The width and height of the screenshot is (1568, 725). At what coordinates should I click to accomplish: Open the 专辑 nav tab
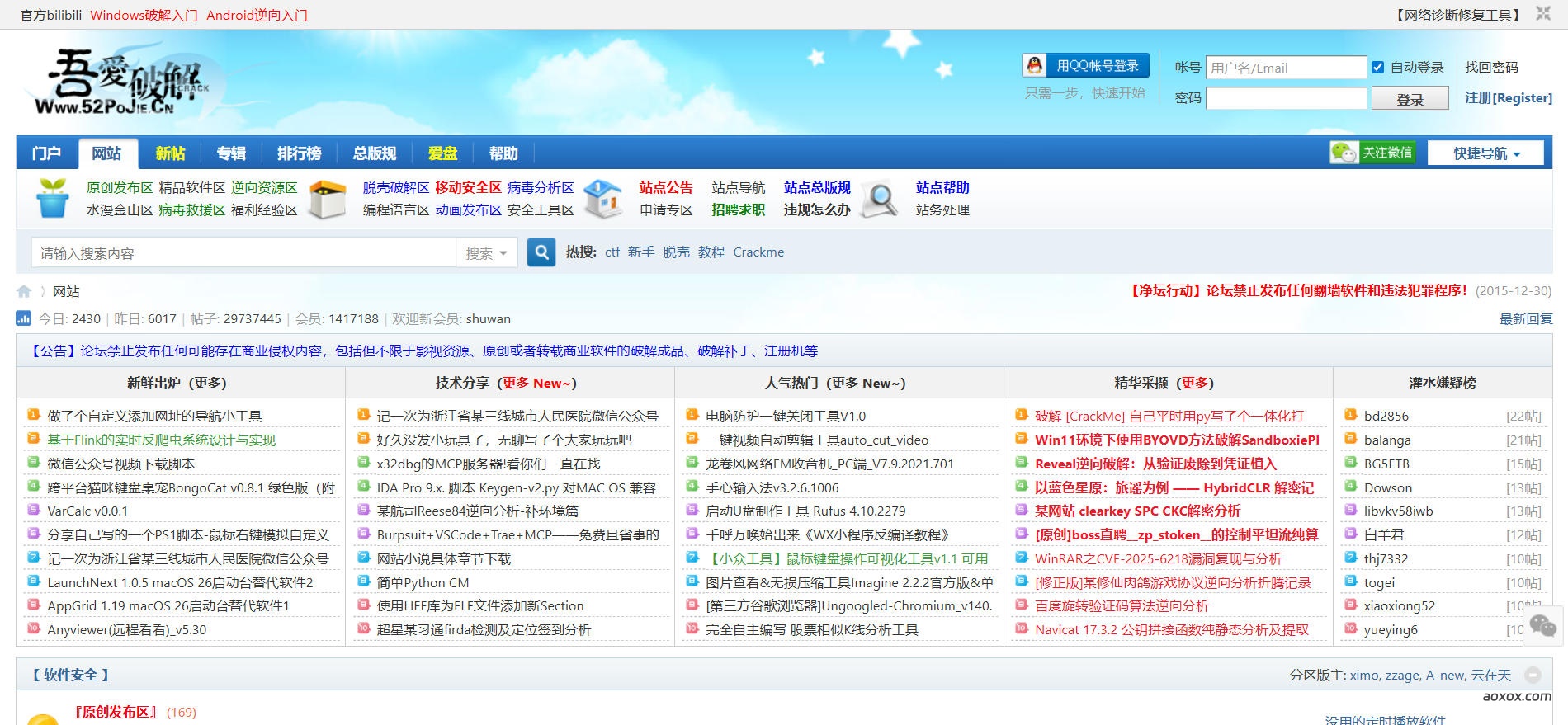231,153
